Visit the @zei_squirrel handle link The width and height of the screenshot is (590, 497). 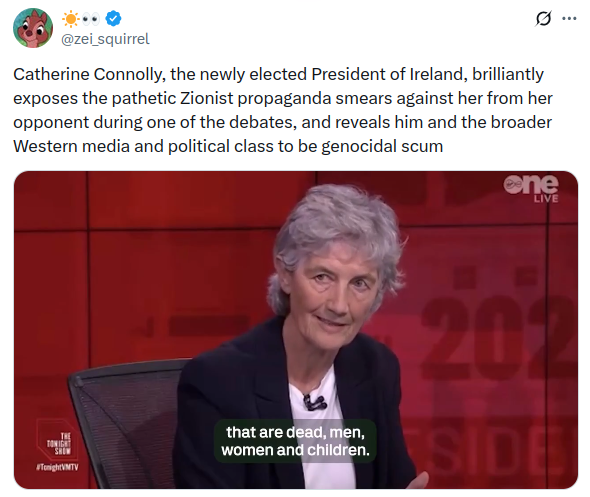pyautogui.click(x=105, y=39)
